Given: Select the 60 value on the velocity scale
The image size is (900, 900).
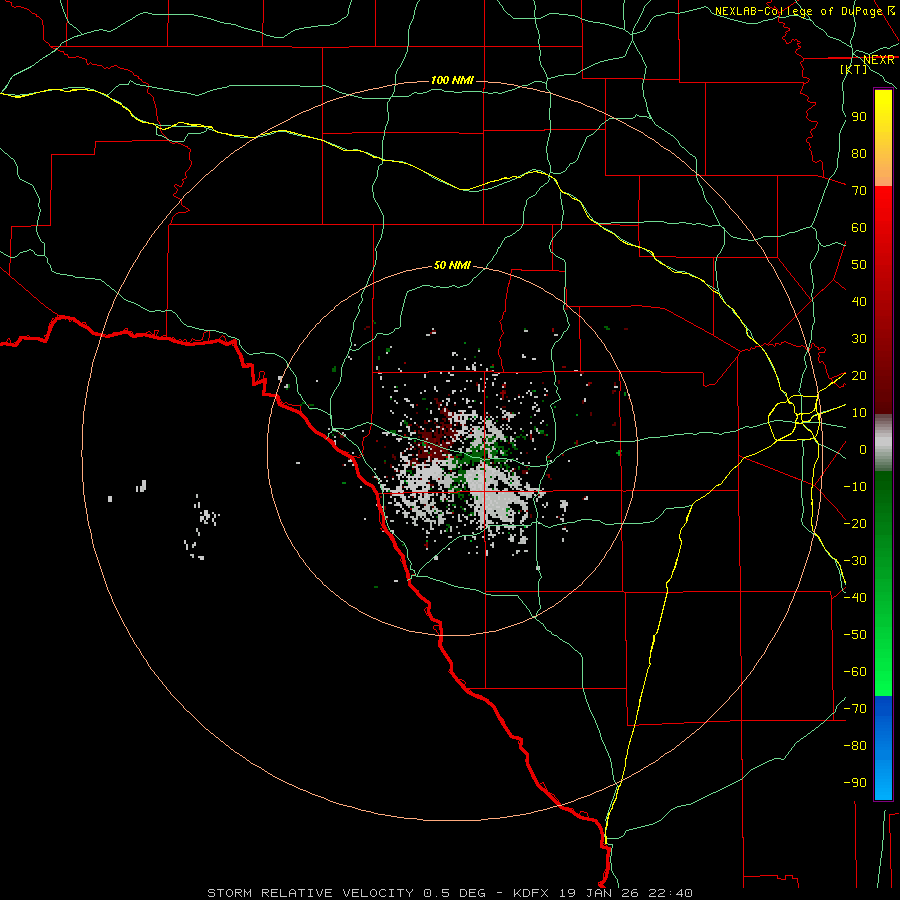Looking at the screenshot, I should (859, 228).
